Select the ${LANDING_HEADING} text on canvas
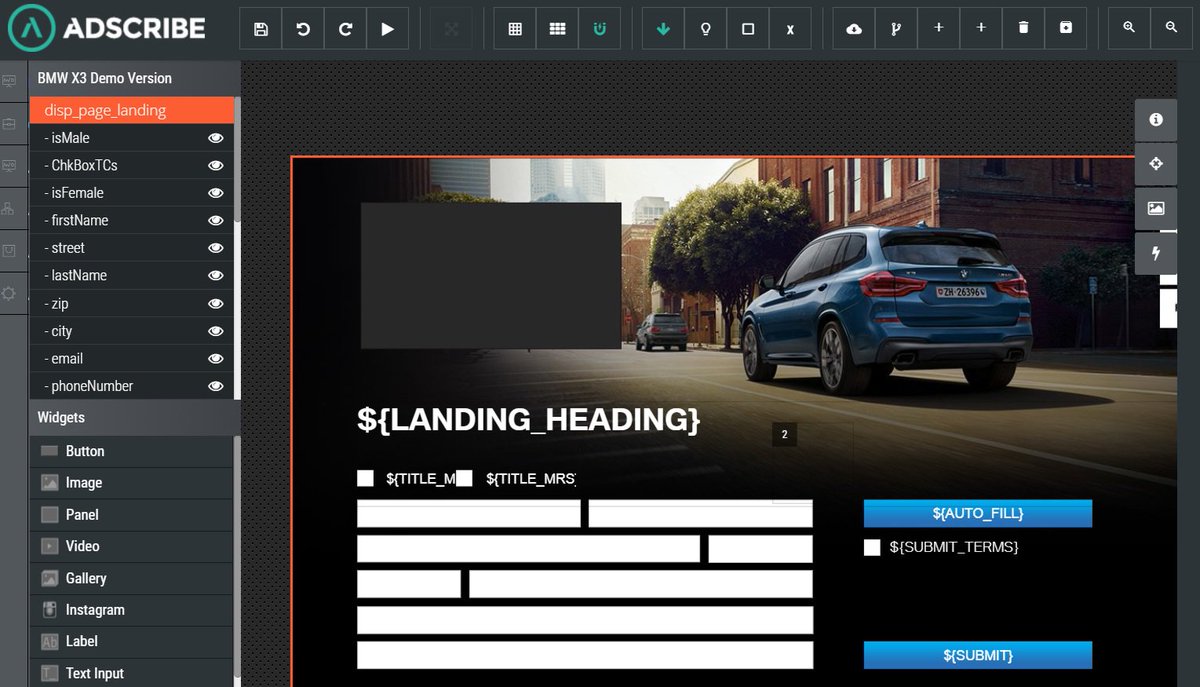 click(528, 419)
